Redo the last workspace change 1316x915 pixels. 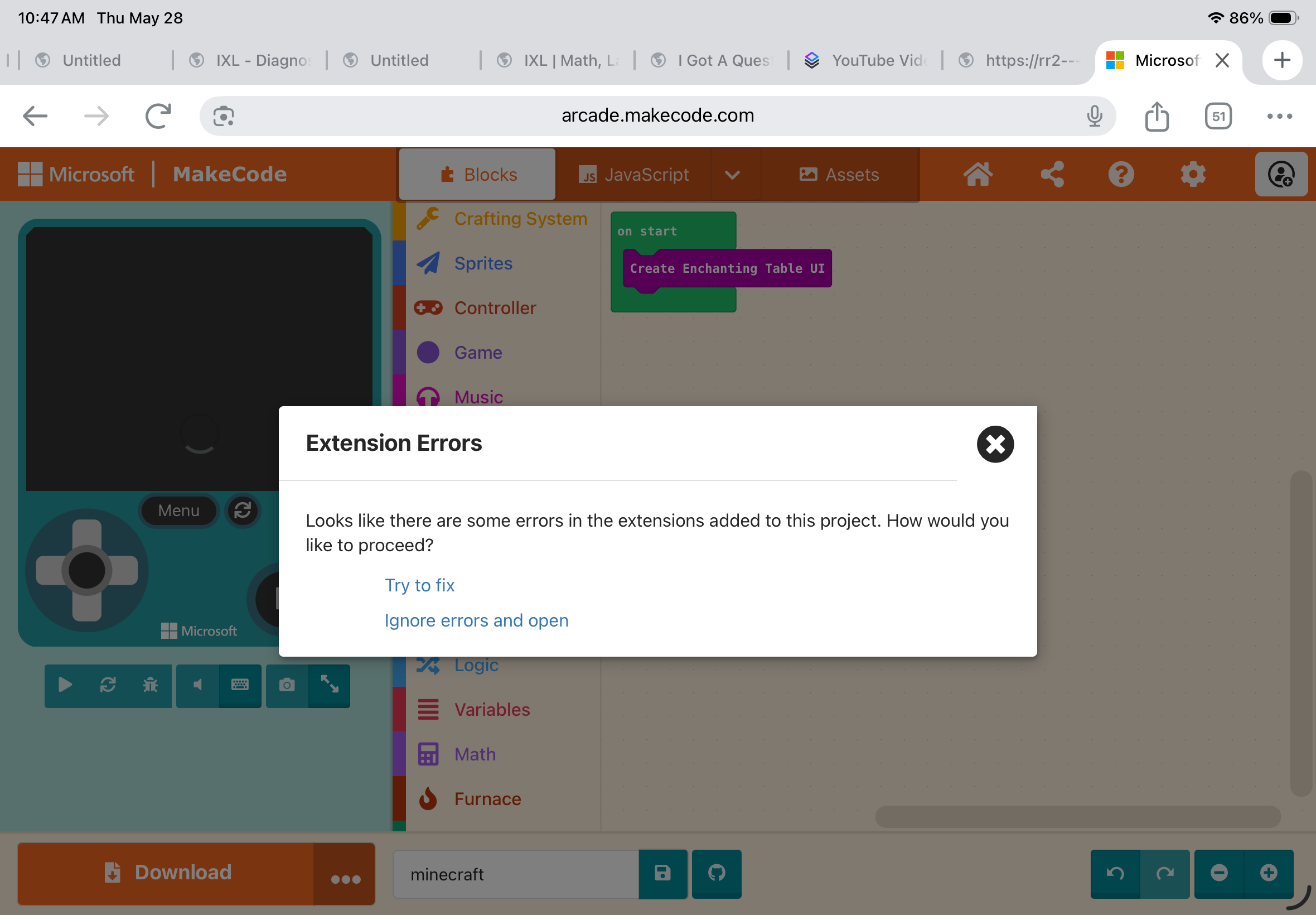pos(1165,873)
